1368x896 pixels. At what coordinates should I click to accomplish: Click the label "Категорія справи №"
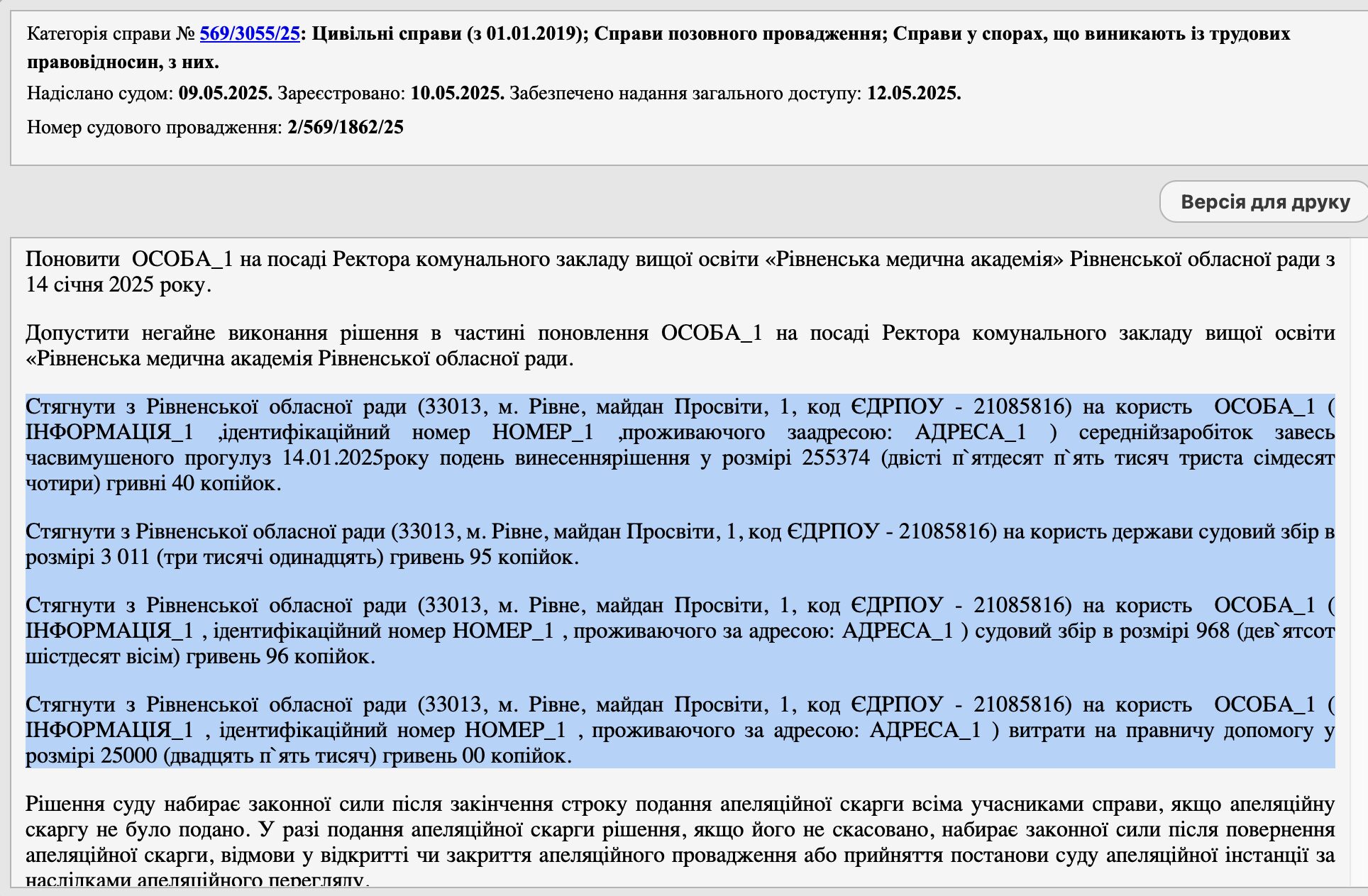[111, 33]
